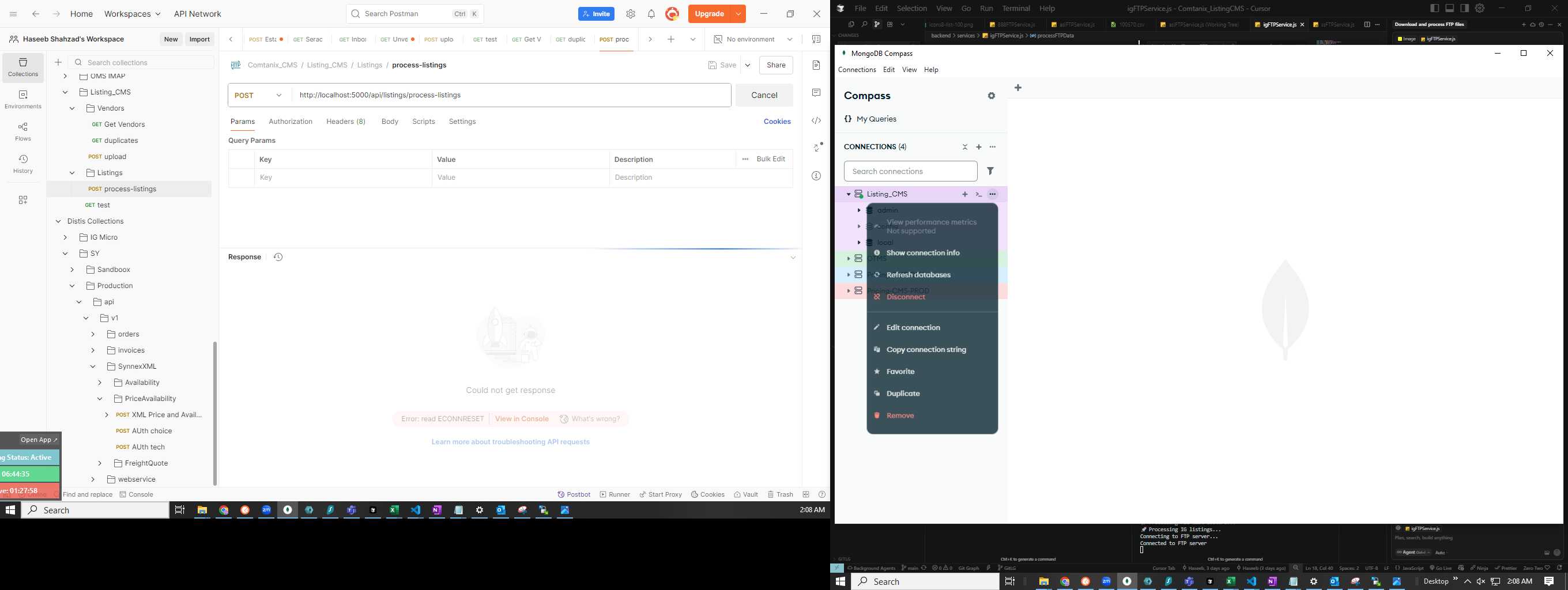This screenshot has height=590, width=1568.
Task: Add a new connection in Compass
Action: 979,147
